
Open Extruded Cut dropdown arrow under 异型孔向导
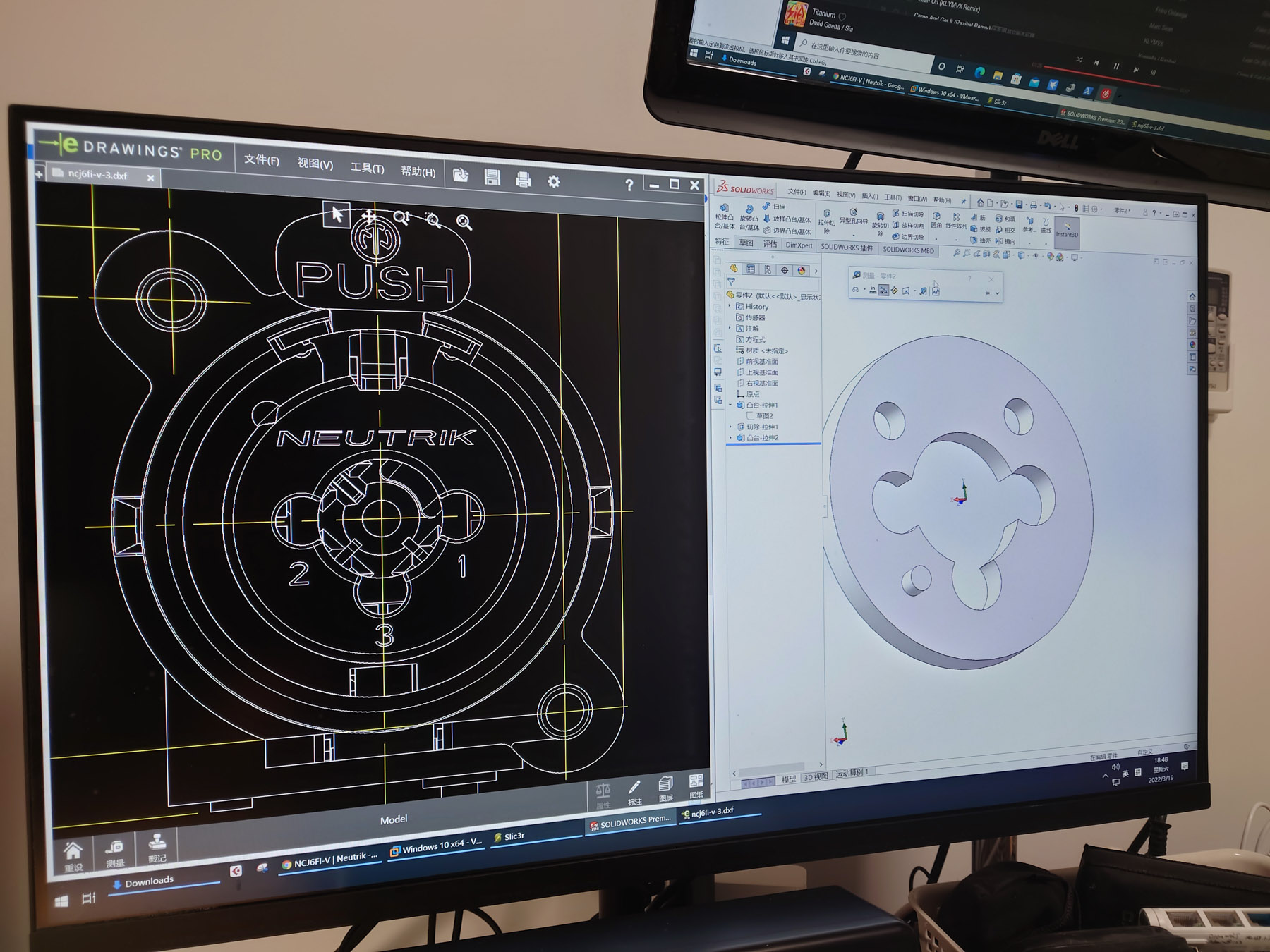854,235
